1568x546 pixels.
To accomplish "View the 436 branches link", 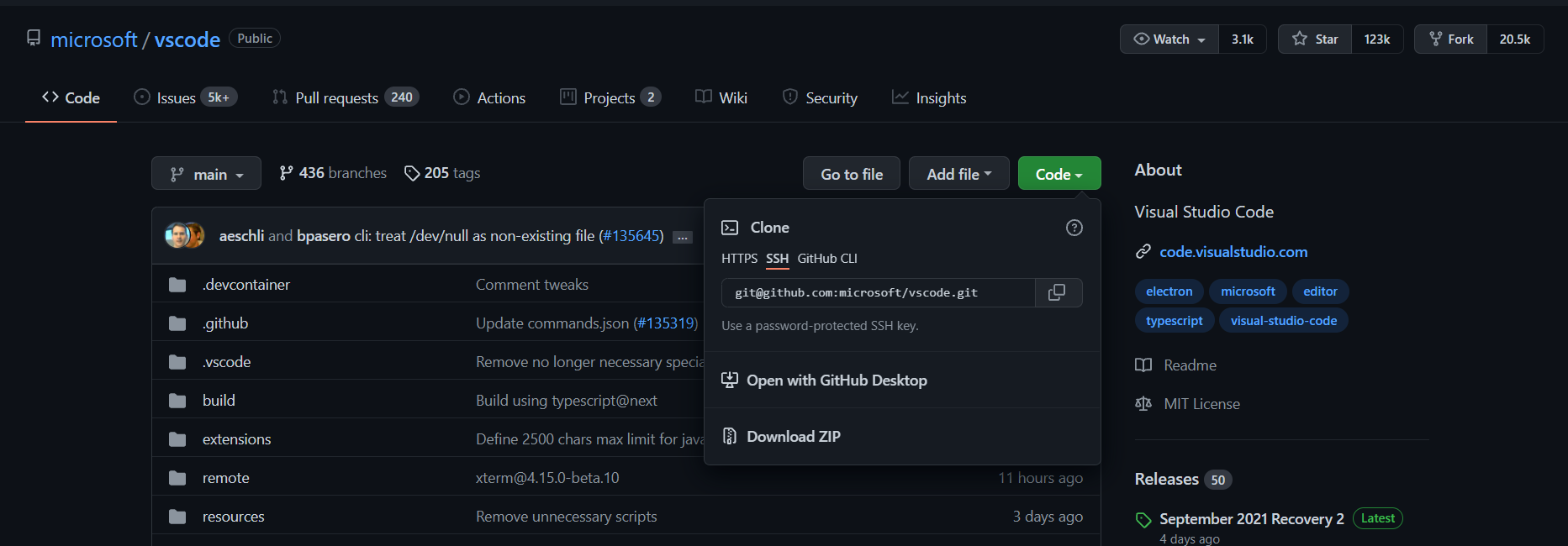I will click(333, 173).
